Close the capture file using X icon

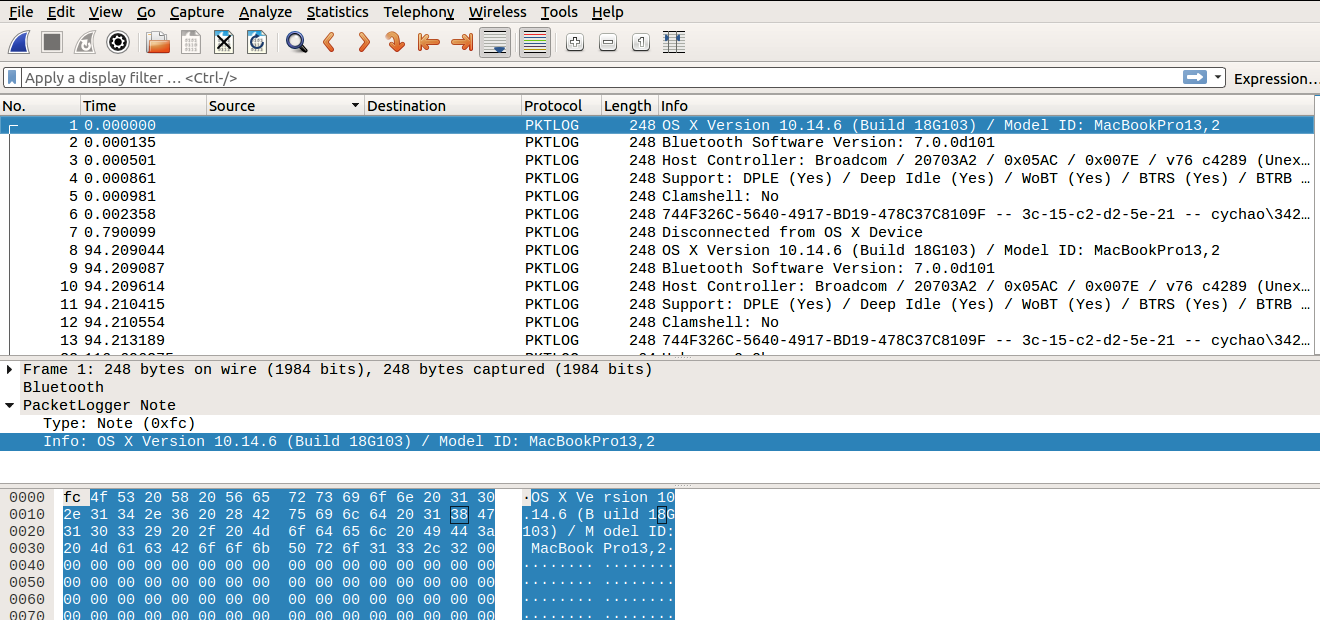[x=224, y=42]
